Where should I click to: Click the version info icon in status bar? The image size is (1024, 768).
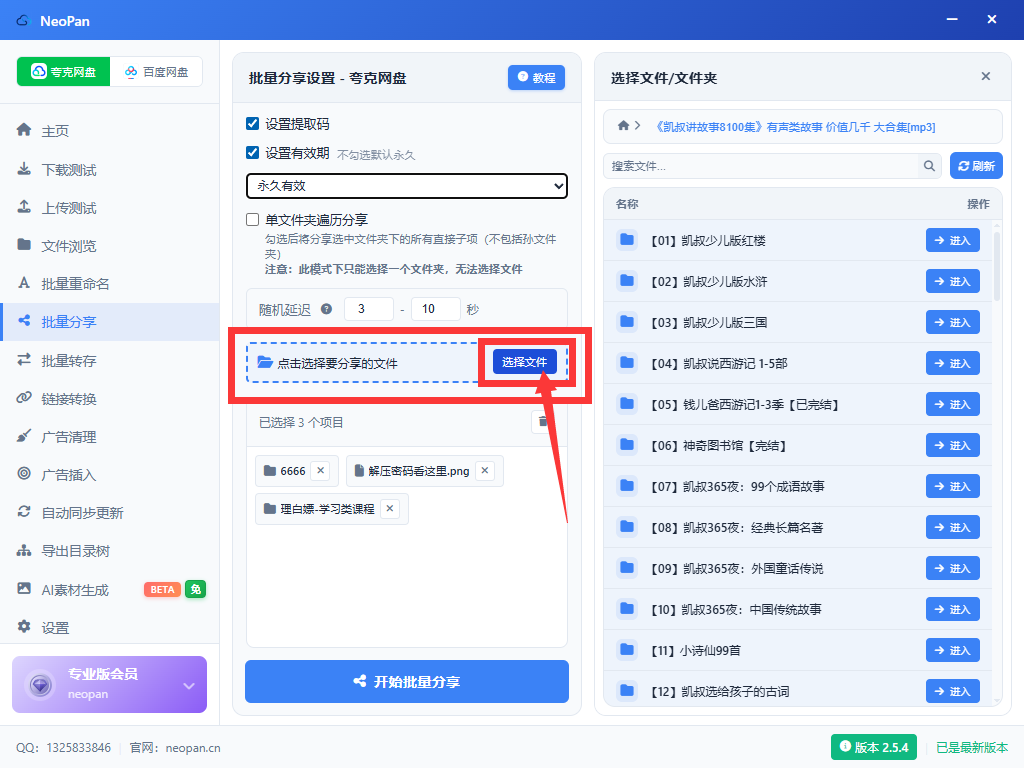point(845,746)
